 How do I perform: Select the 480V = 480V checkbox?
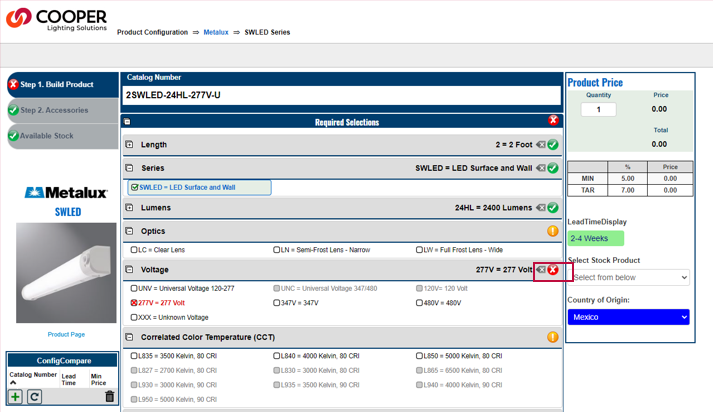pyautogui.click(x=419, y=303)
